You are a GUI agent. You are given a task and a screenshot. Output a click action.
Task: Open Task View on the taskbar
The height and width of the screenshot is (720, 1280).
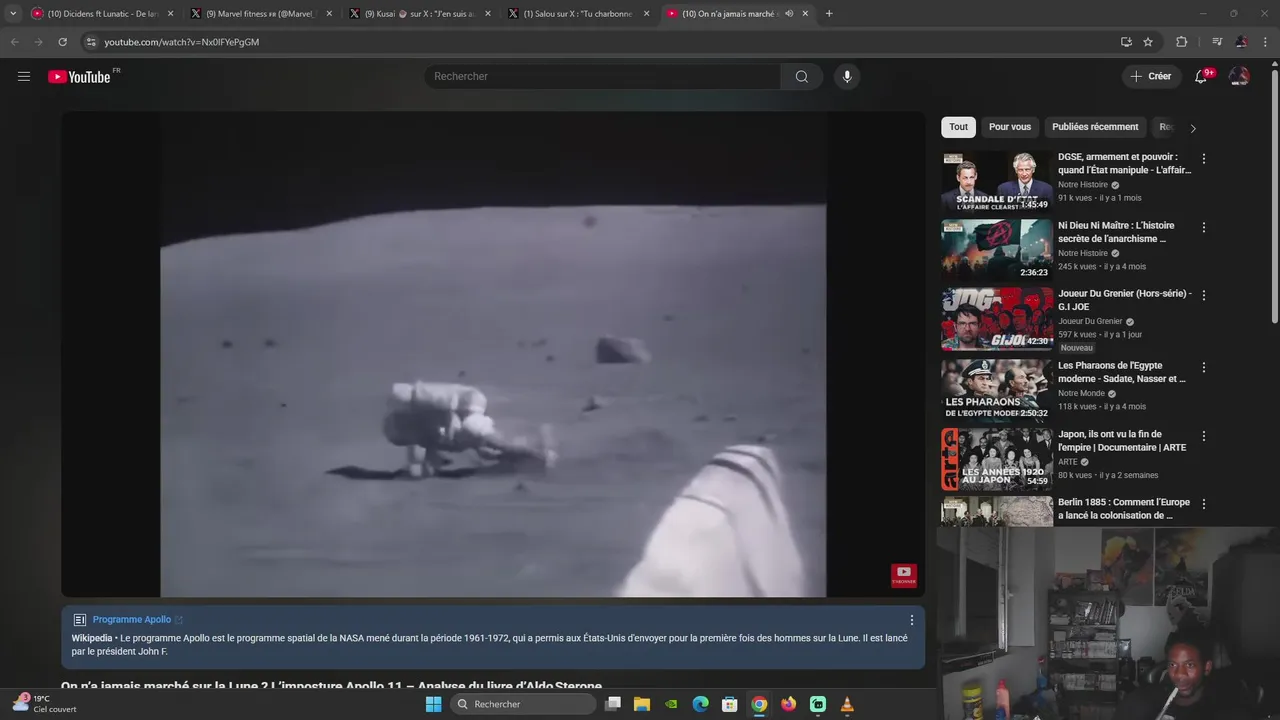(613, 704)
